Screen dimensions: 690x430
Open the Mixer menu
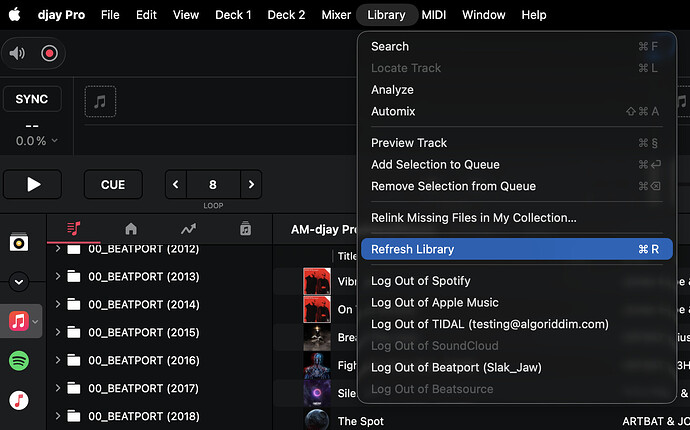(336, 15)
